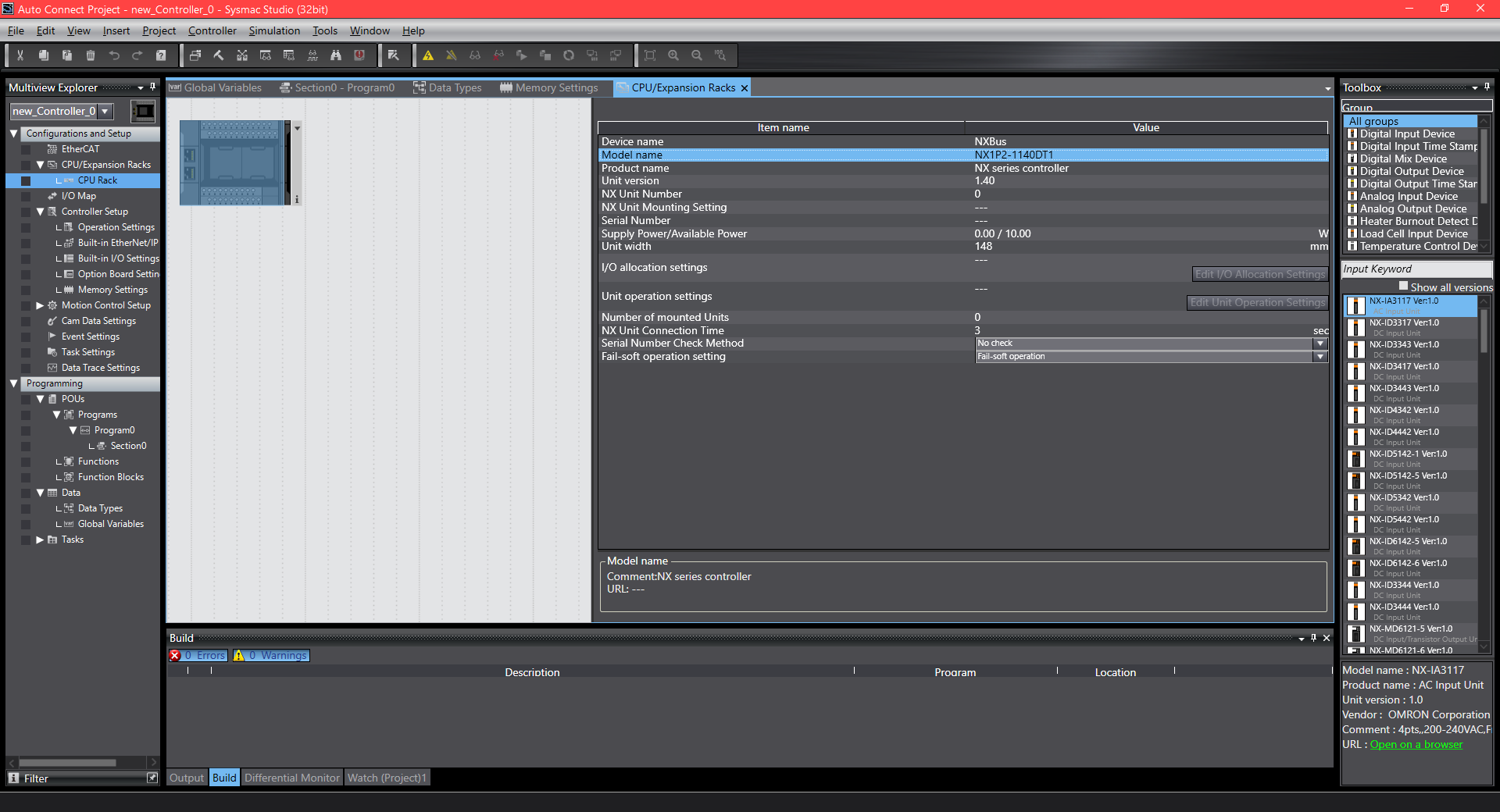This screenshot has height=812, width=1500.
Task: Click the Fit to window icon
Action: 650,55
